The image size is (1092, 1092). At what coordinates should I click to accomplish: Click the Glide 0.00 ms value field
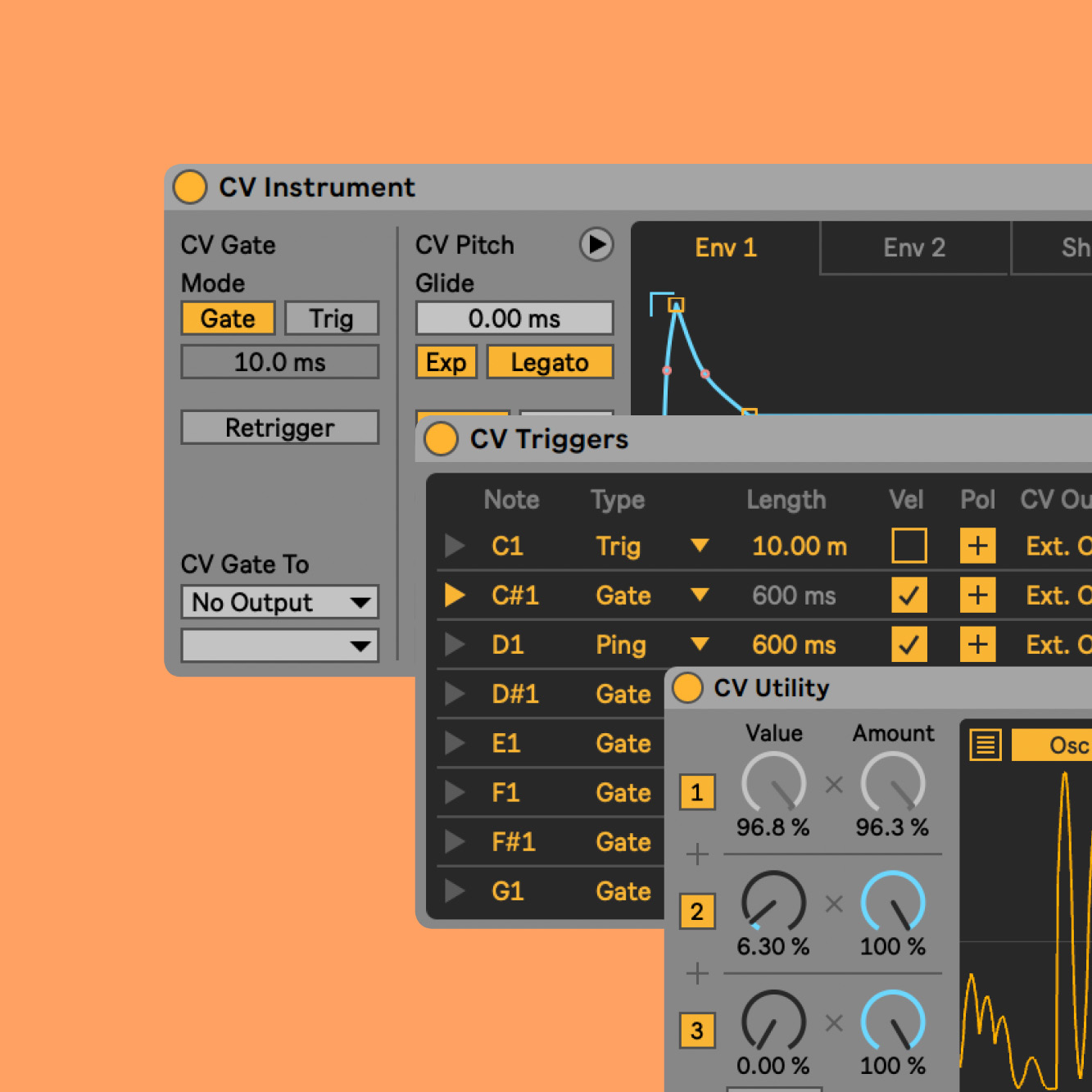pyautogui.click(x=514, y=319)
